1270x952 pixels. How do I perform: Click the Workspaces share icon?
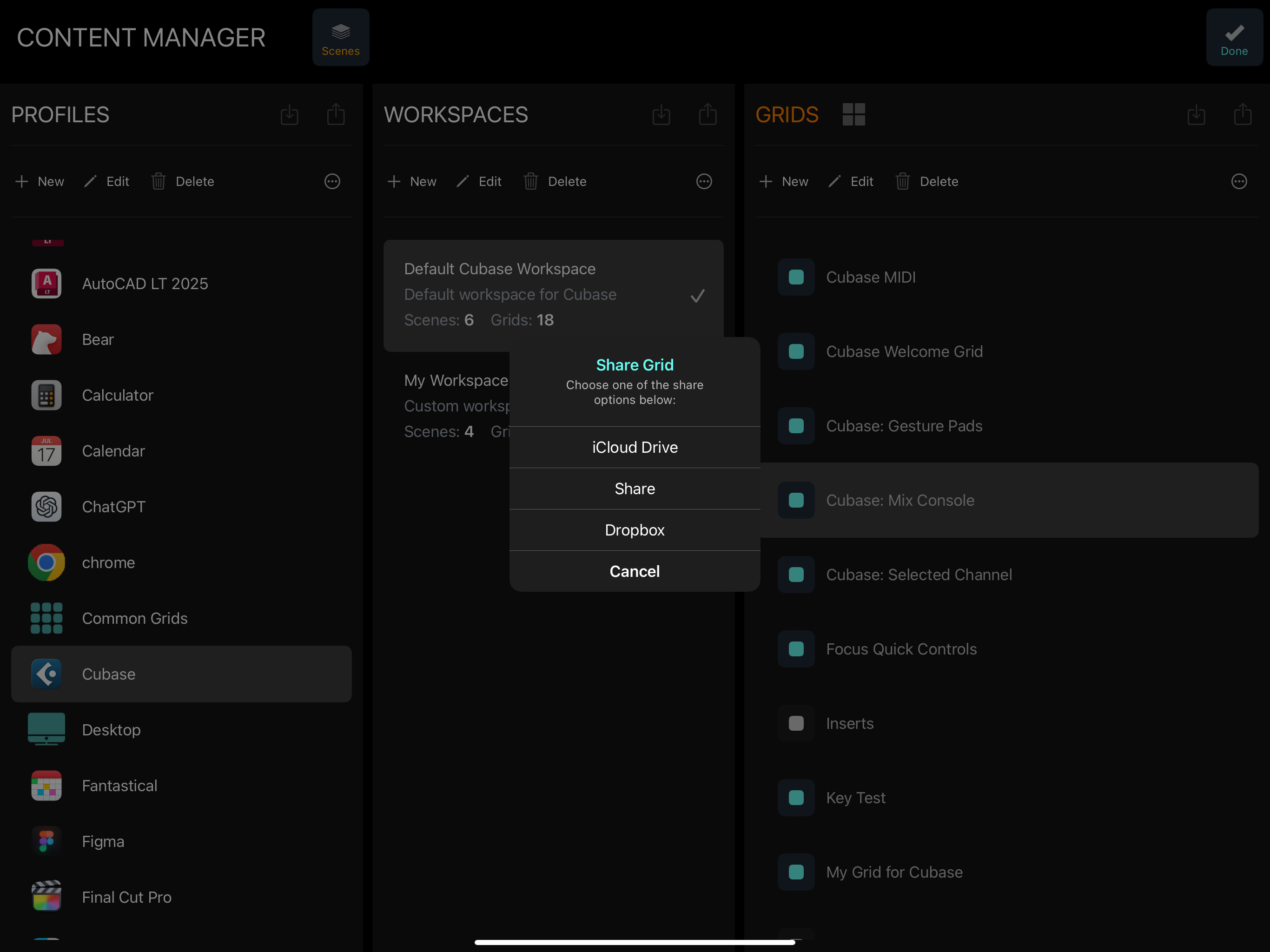(708, 114)
